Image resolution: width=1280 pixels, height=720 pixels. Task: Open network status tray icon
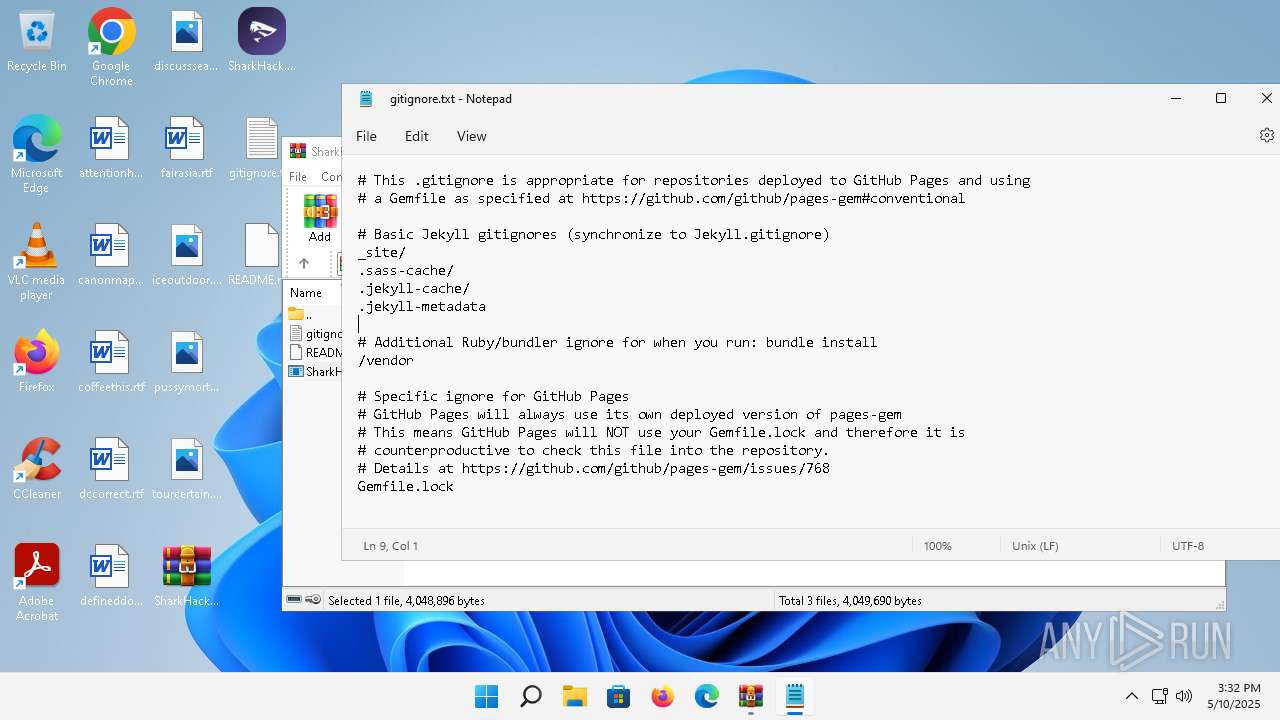click(1160, 696)
